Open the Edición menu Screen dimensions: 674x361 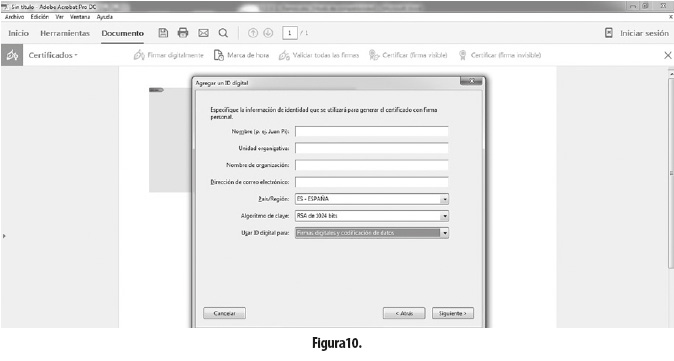(x=40, y=17)
